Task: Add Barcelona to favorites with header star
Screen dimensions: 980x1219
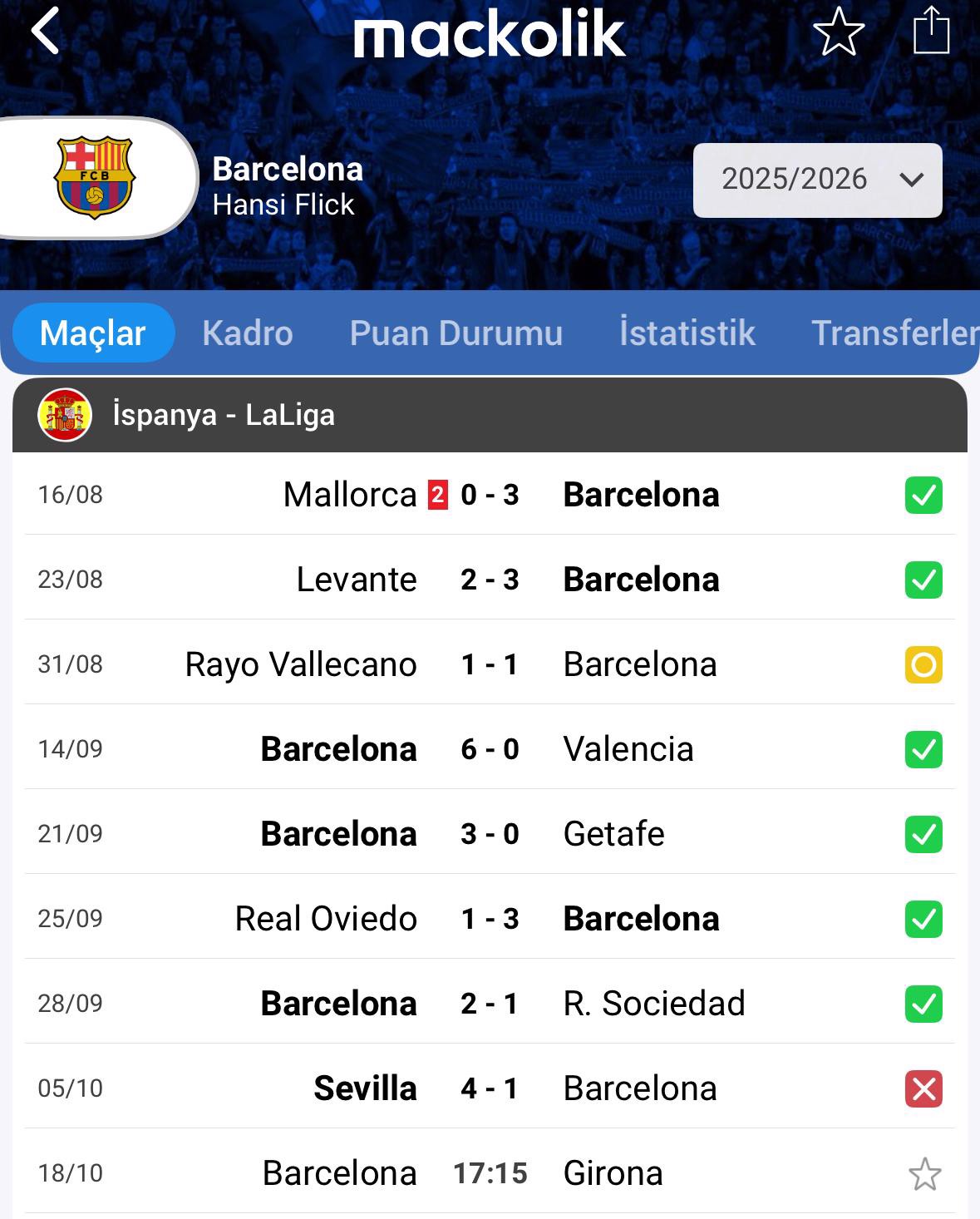Action: (x=838, y=32)
